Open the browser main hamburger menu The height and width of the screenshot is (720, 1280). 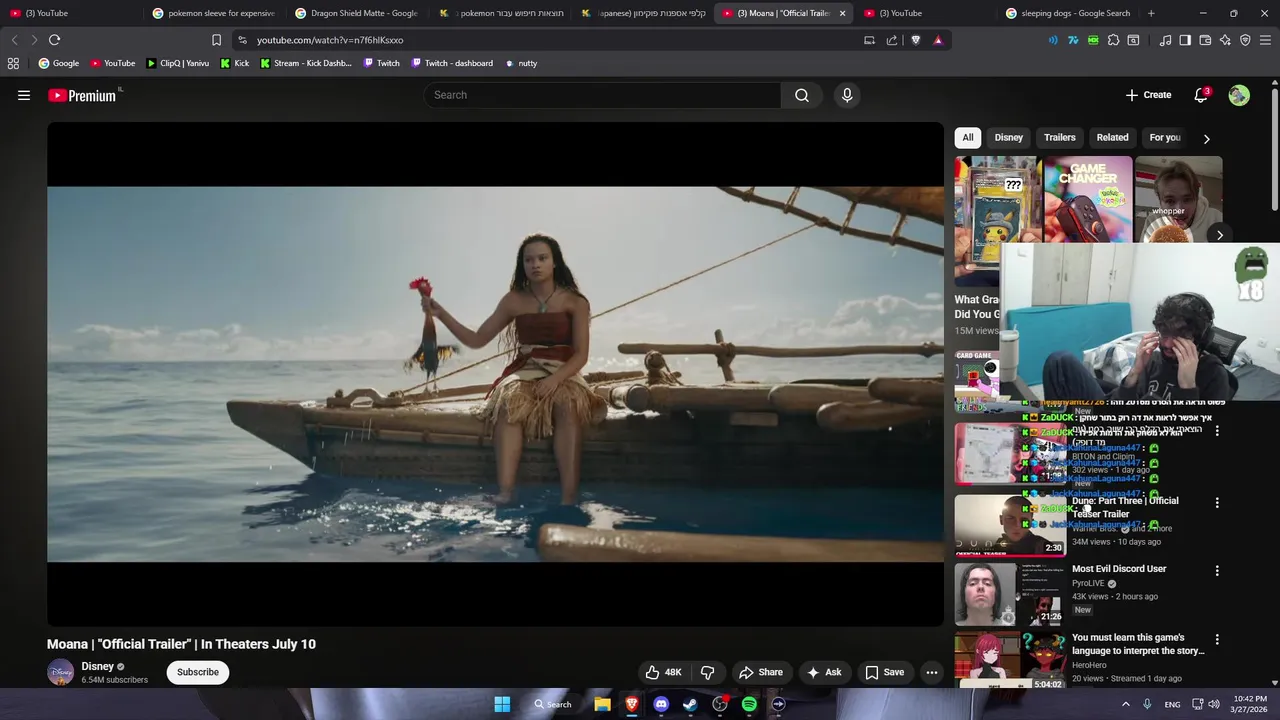pyautogui.click(x=1265, y=40)
